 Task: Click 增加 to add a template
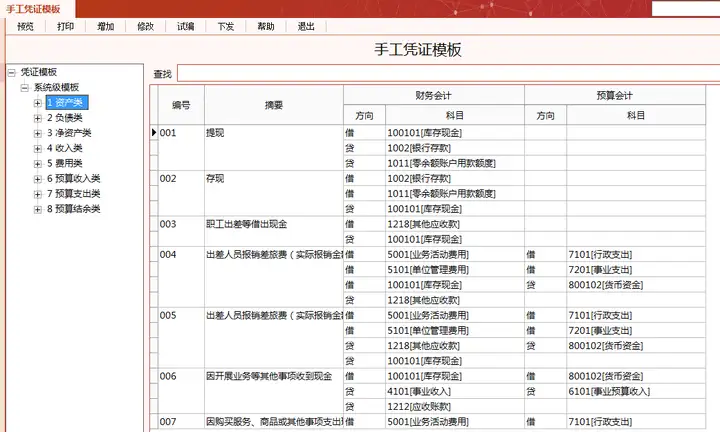[105, 27]
